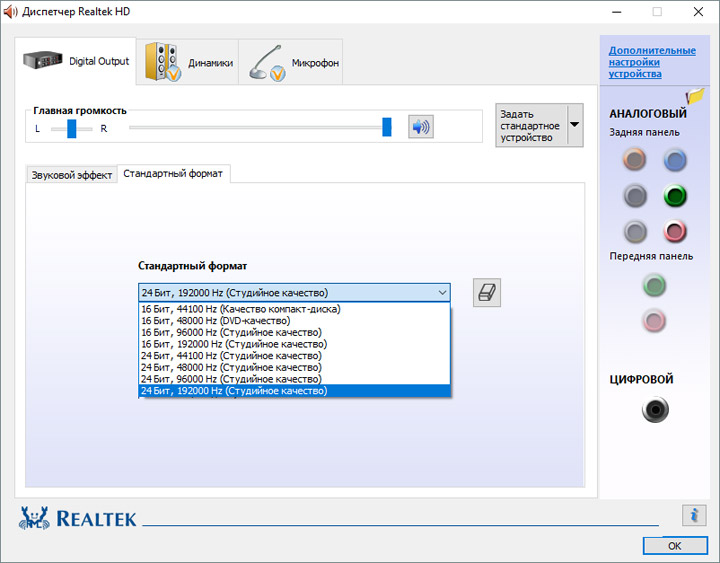
Task: Open Дополнительные настройки устройства link
Action: click(652, 62)
